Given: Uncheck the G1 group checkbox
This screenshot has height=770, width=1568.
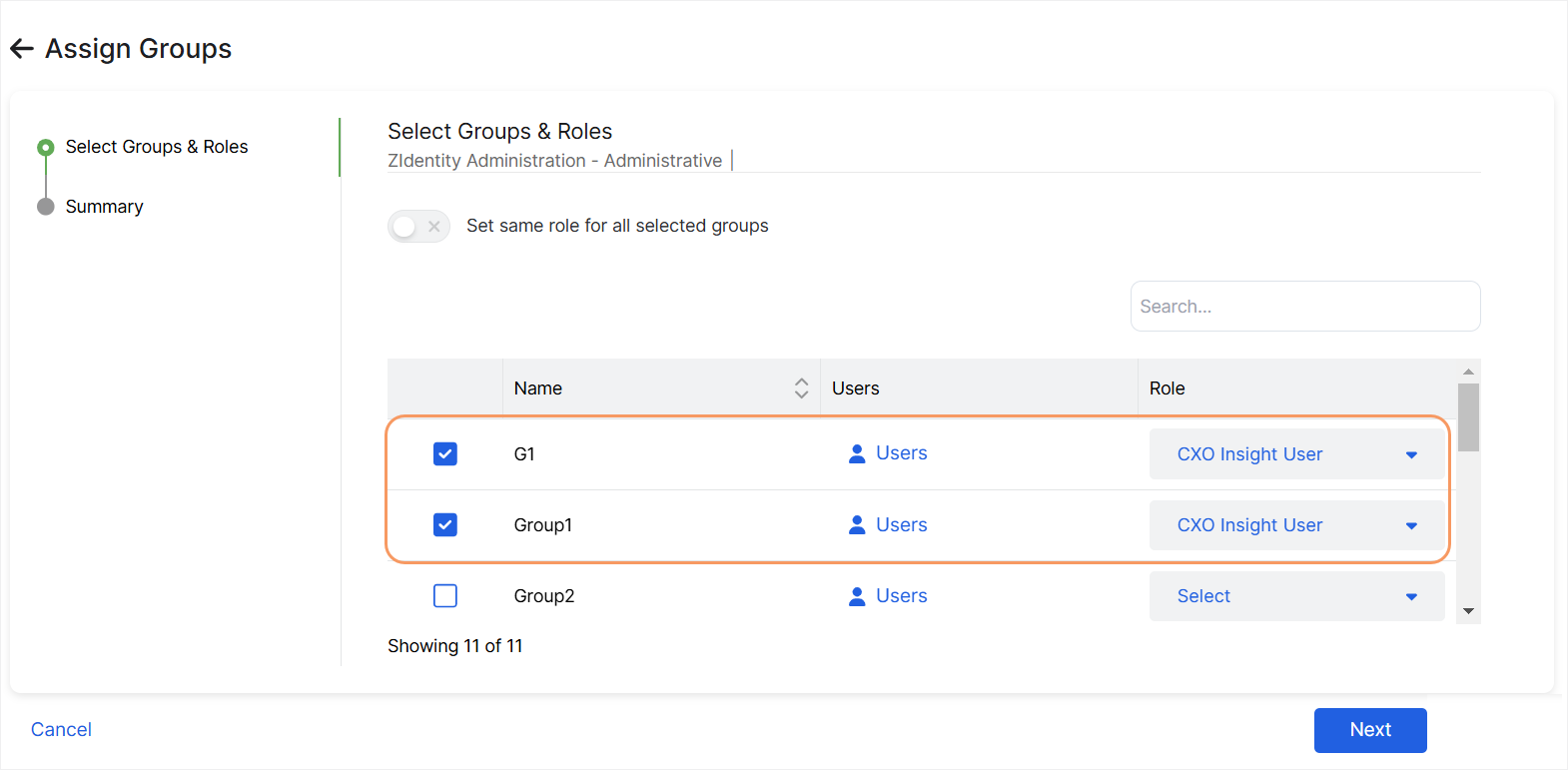Looking at the screenshot, I should 445,454.
